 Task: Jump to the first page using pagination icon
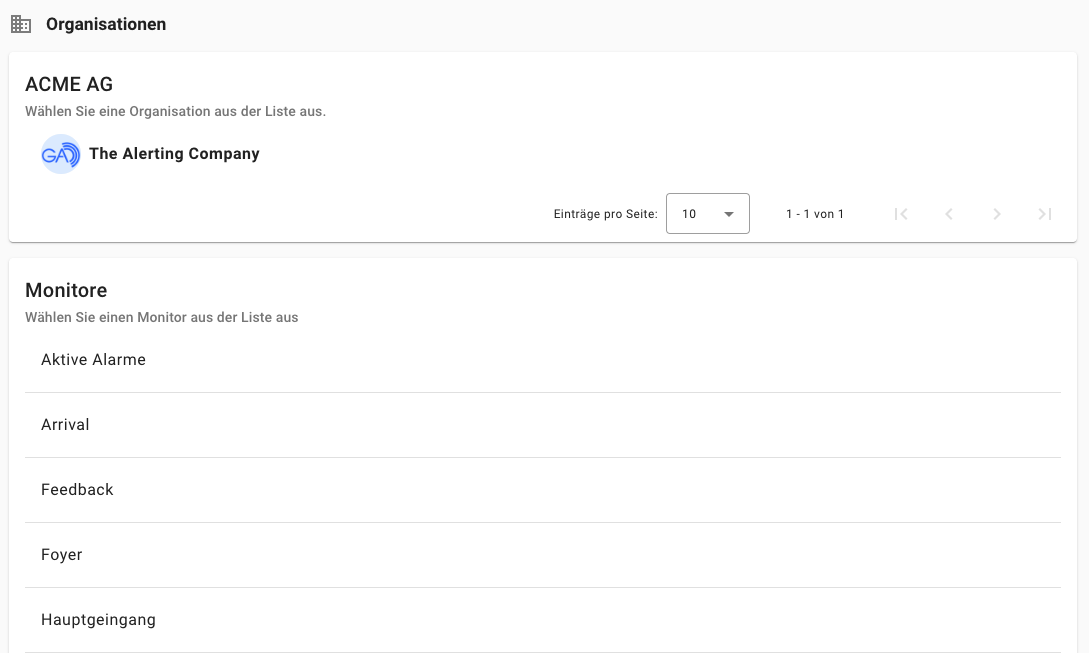[x=901, y=213]
